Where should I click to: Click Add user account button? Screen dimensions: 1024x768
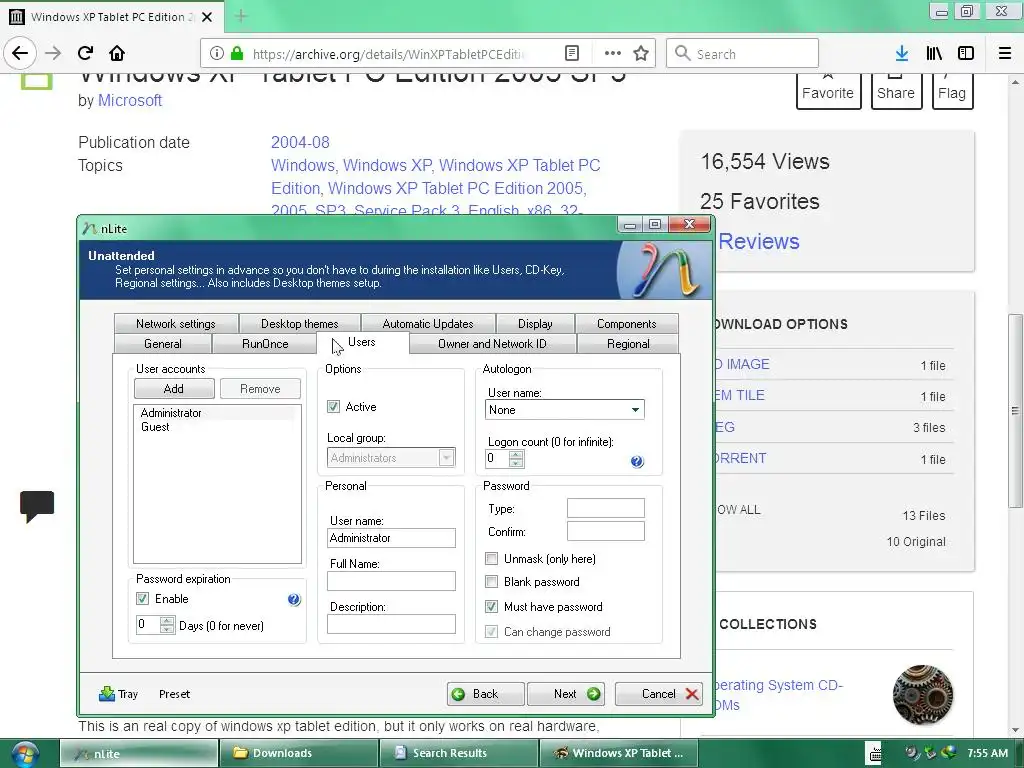coord(174,389)
